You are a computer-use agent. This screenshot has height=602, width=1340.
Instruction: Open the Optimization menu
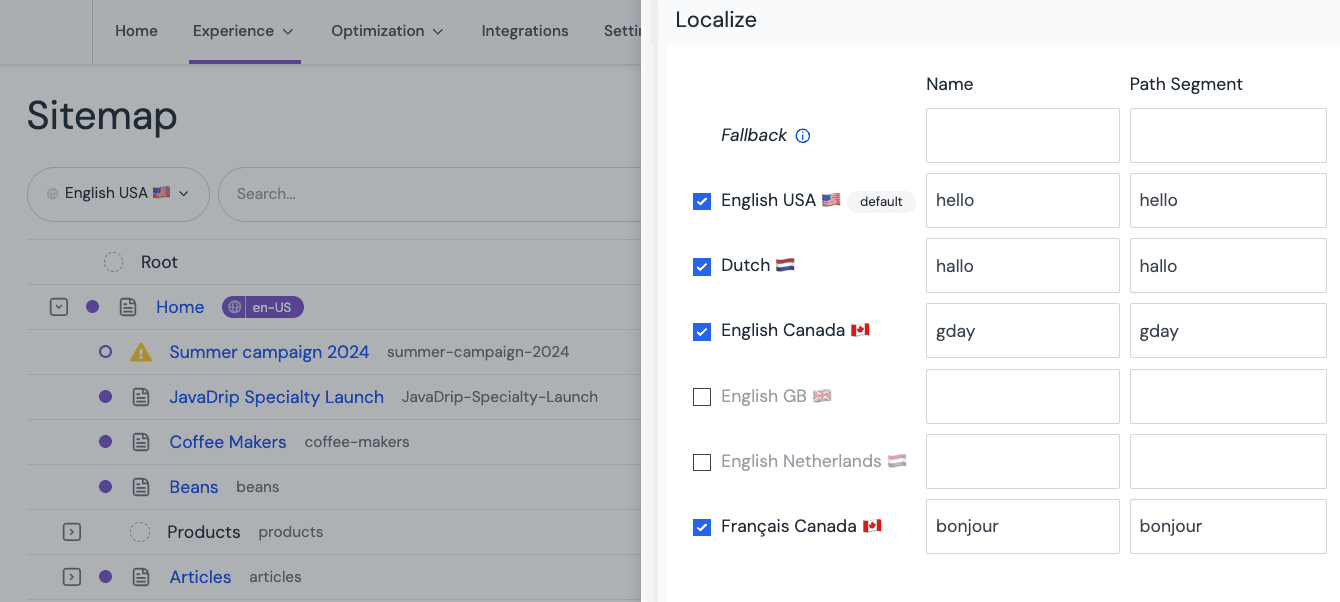click(x=387, y=31)
